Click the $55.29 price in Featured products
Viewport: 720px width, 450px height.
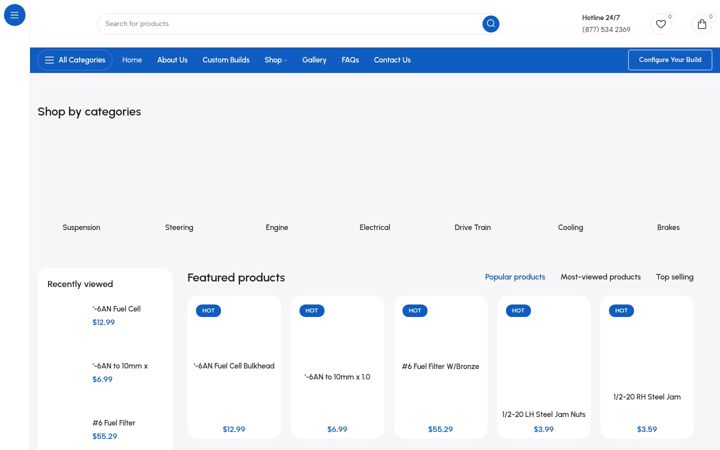point(440,429)
